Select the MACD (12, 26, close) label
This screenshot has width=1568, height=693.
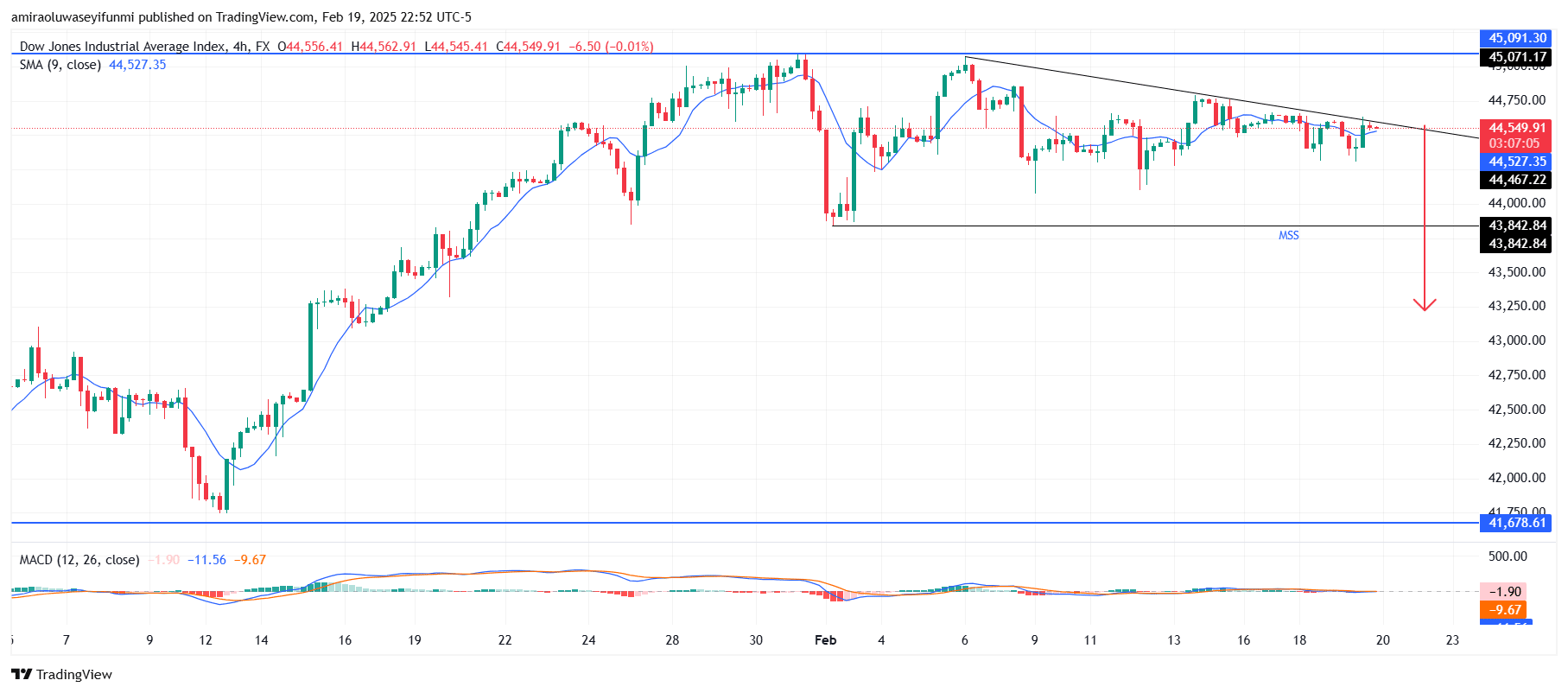click(x=79, y=560)
